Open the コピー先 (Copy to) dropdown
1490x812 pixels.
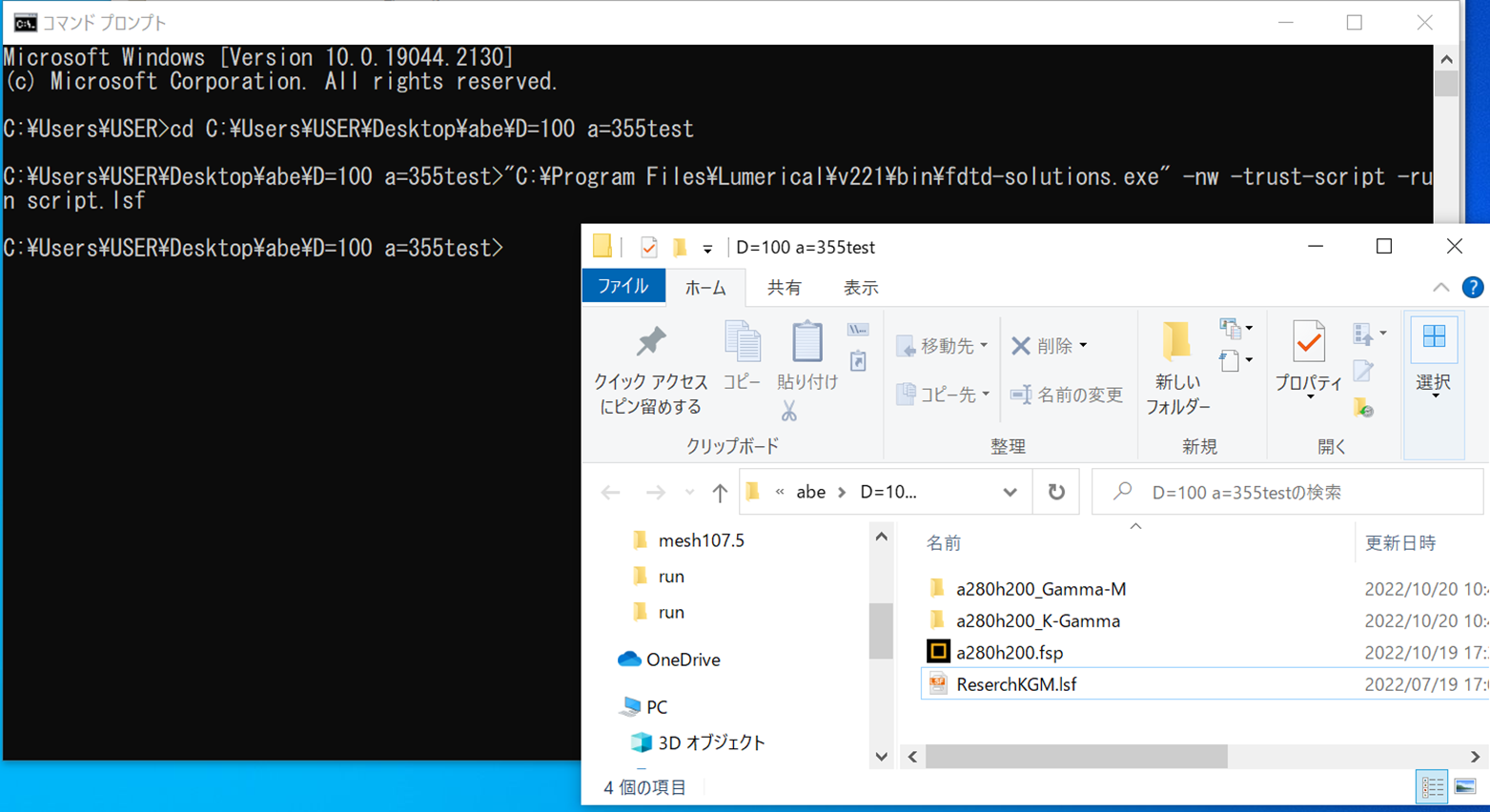click(x=942, y=395)
